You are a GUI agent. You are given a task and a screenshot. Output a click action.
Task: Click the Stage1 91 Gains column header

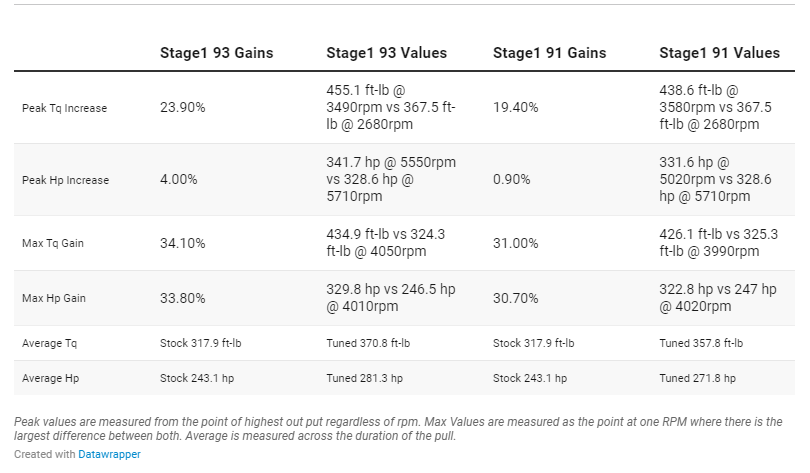point(549,53)
